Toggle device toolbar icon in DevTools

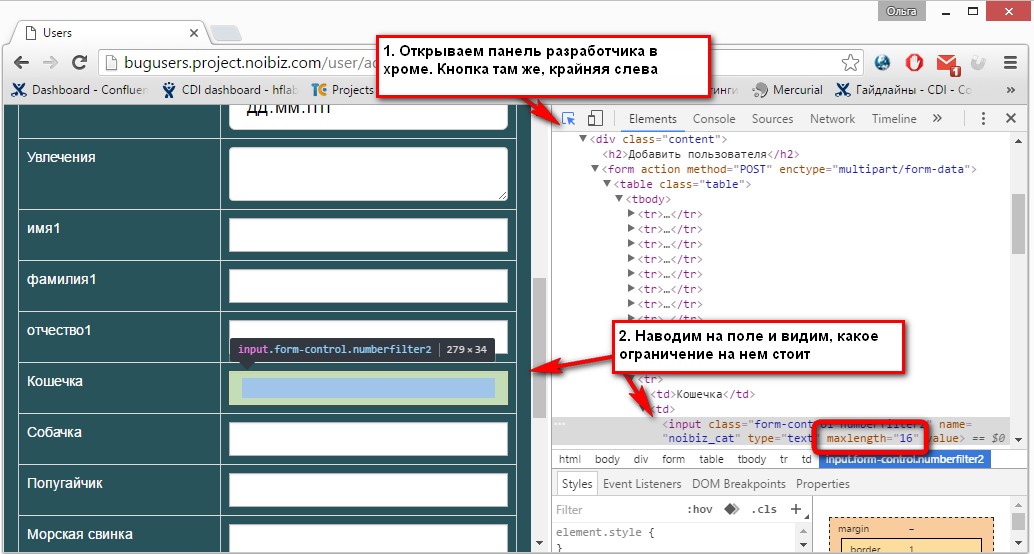pyautogui.click(x=595, y=119)
